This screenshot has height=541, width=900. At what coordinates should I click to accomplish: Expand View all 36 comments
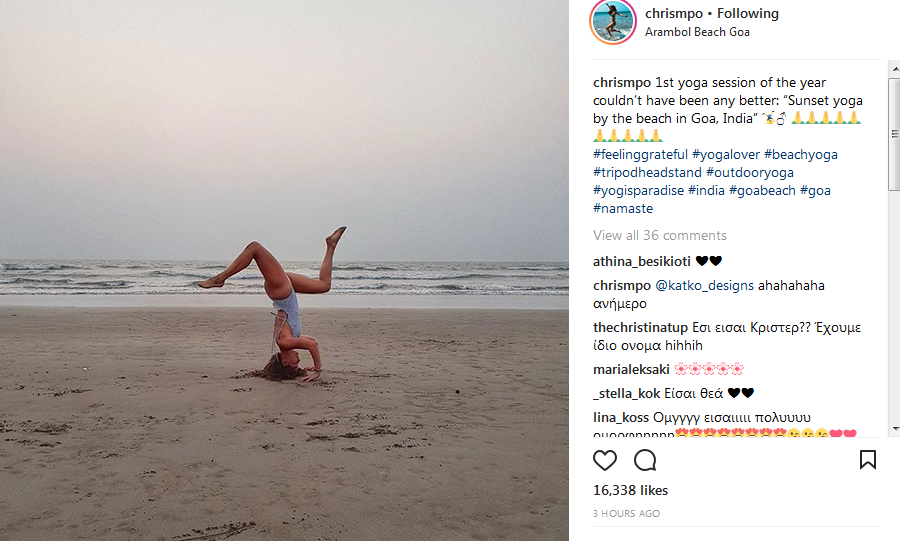pos(660,236)
